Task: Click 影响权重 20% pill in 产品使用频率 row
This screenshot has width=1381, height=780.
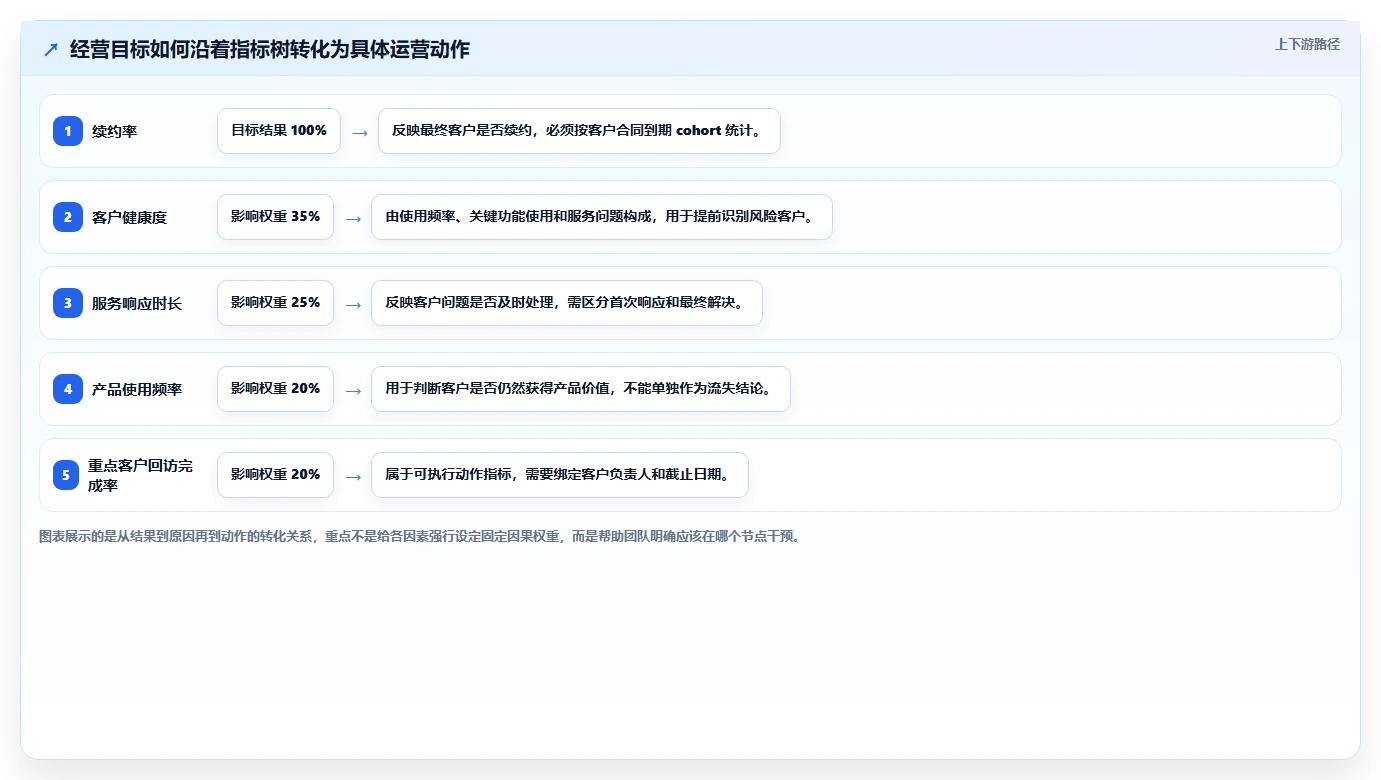Action: tap(275, 389)
